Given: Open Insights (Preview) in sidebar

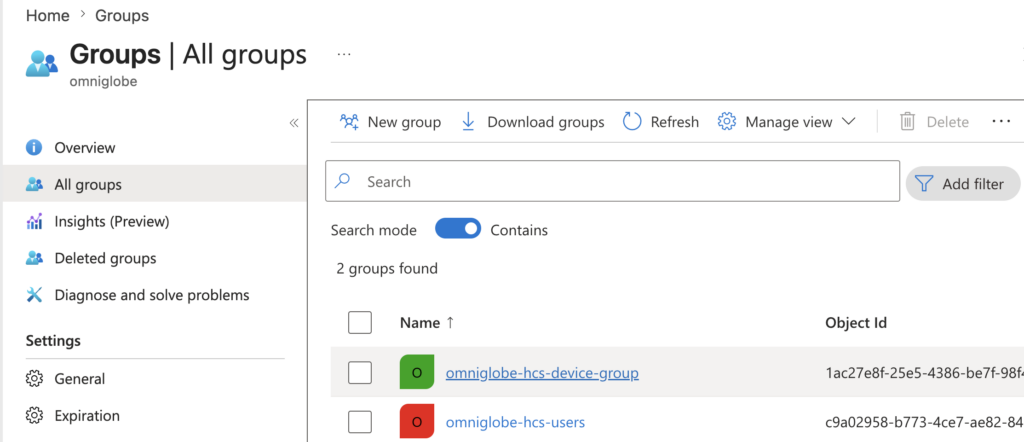Looking at the screenshot, I should tap(111, 221).
